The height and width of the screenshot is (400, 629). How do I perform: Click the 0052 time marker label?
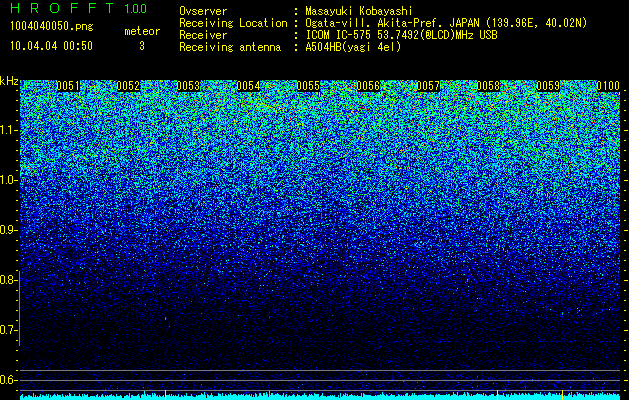pos(128,86)
